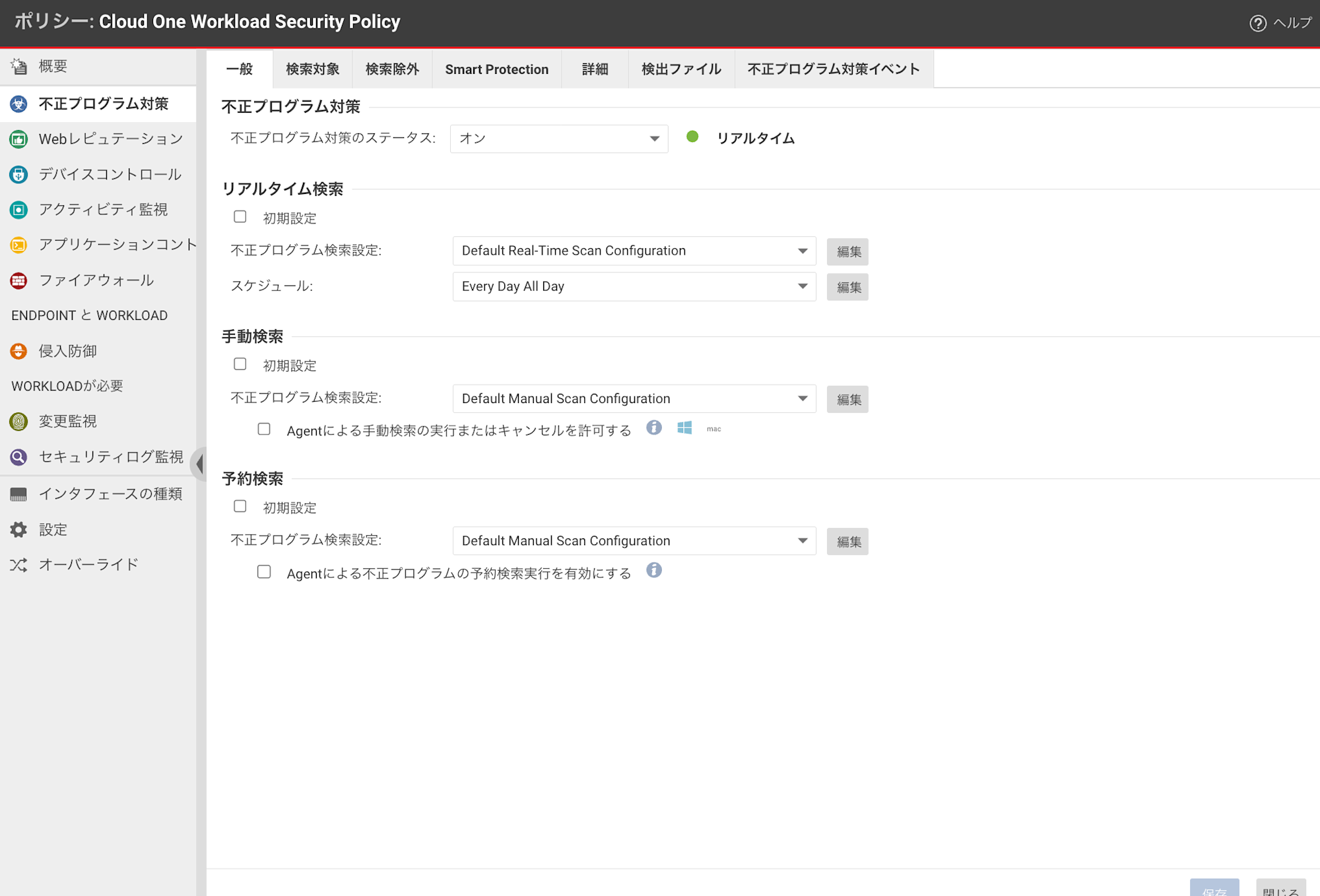The width and height of the screenshot is (1320, 896).
Task: Open the インタフェースの種類 icon
Action: click(18, 494)
